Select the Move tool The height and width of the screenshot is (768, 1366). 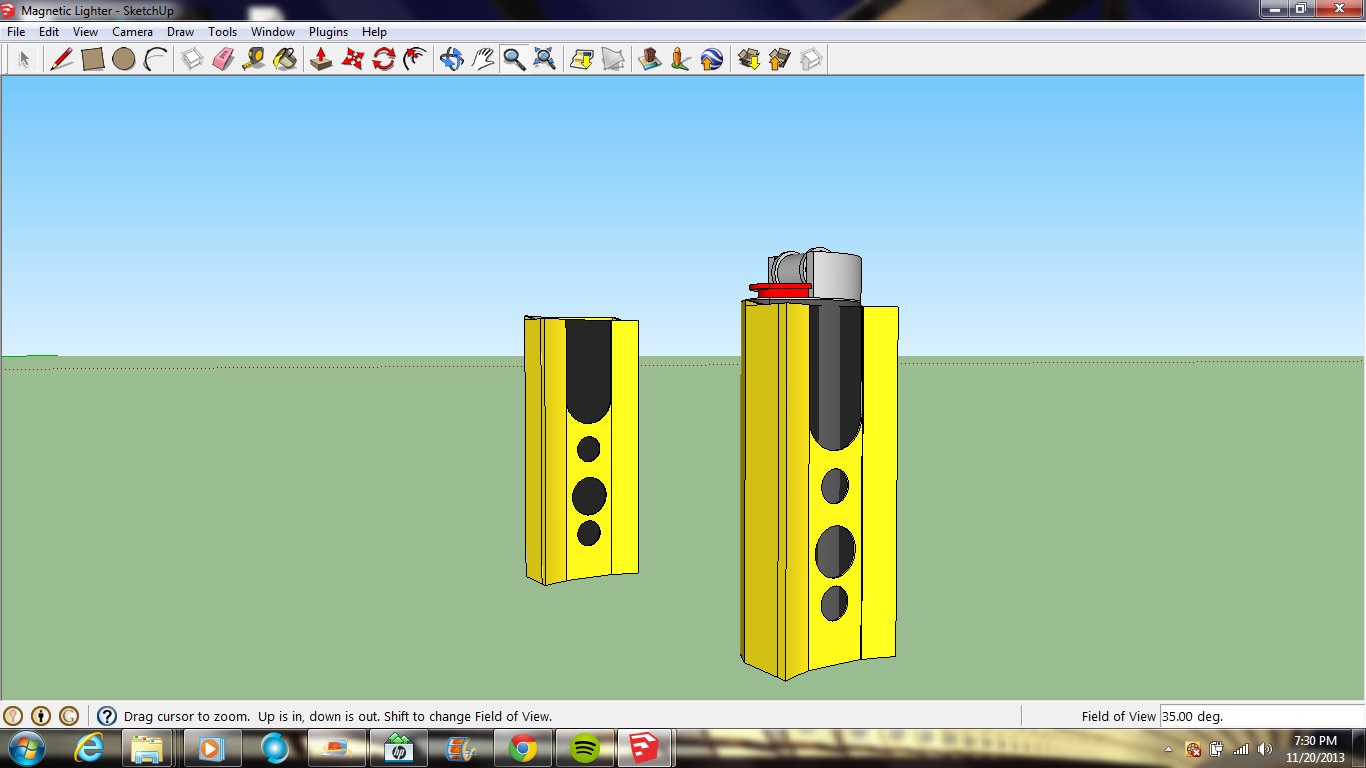[353, 59]
